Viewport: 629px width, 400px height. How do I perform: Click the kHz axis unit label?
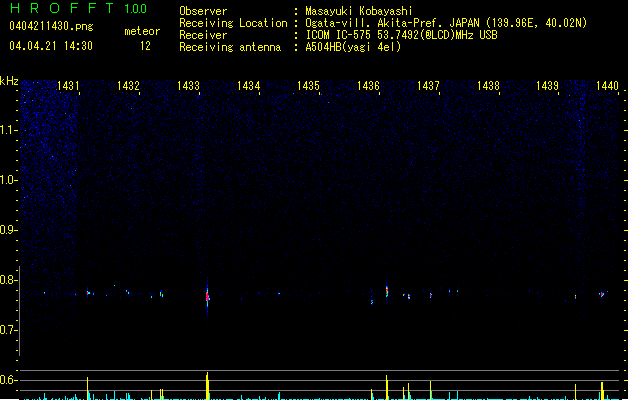pos(9,81)
